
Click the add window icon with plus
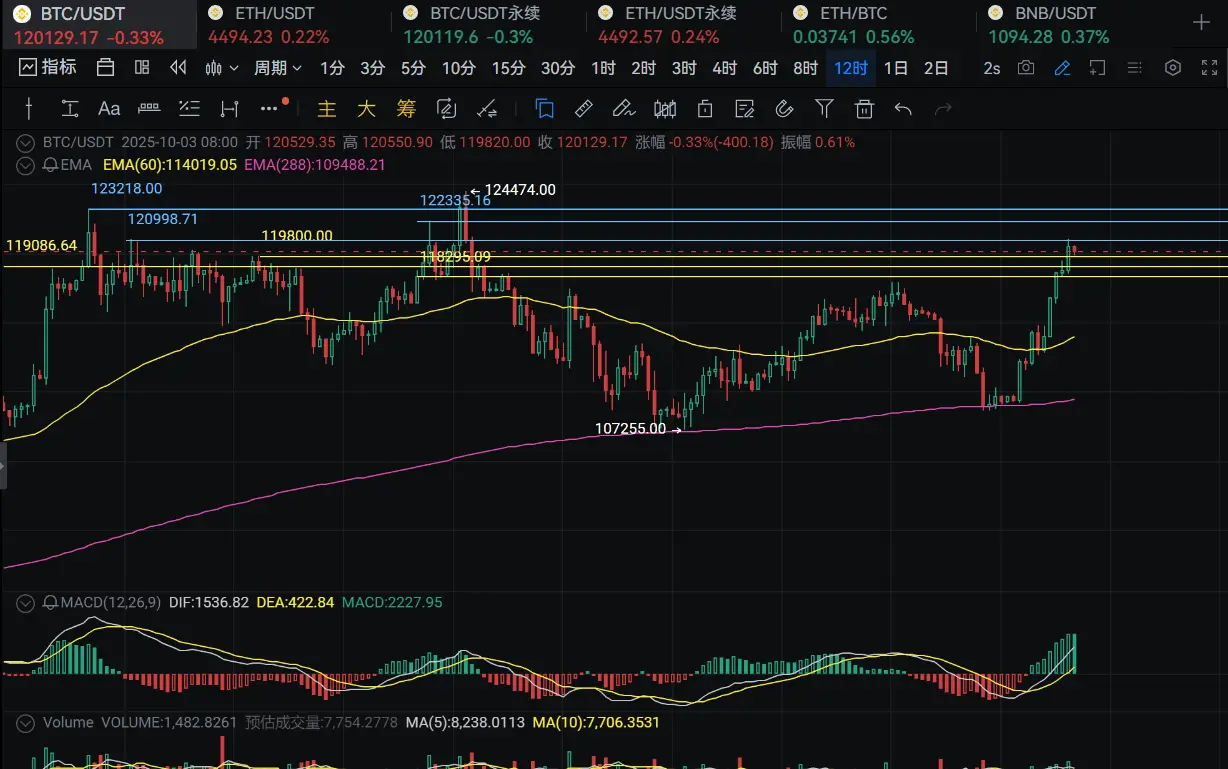(1098, 68)
